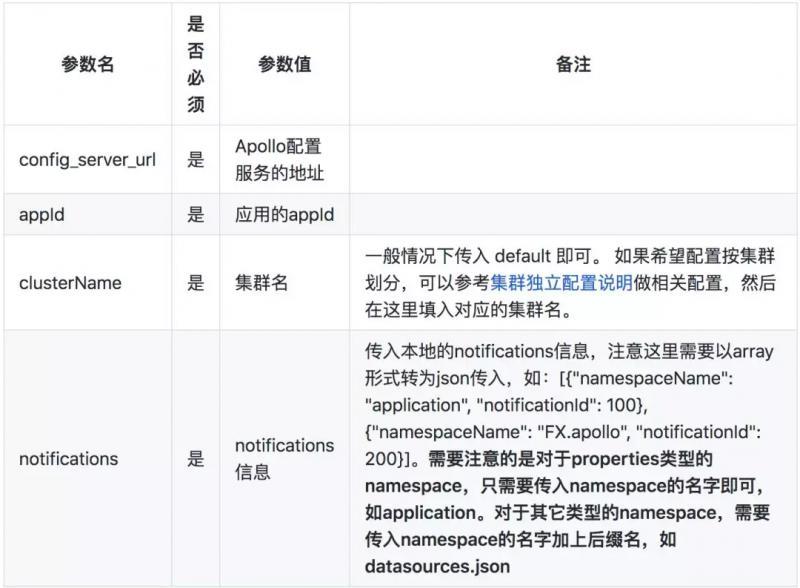Select the Apollo配置服务的地址 value cell

point(281,160)
